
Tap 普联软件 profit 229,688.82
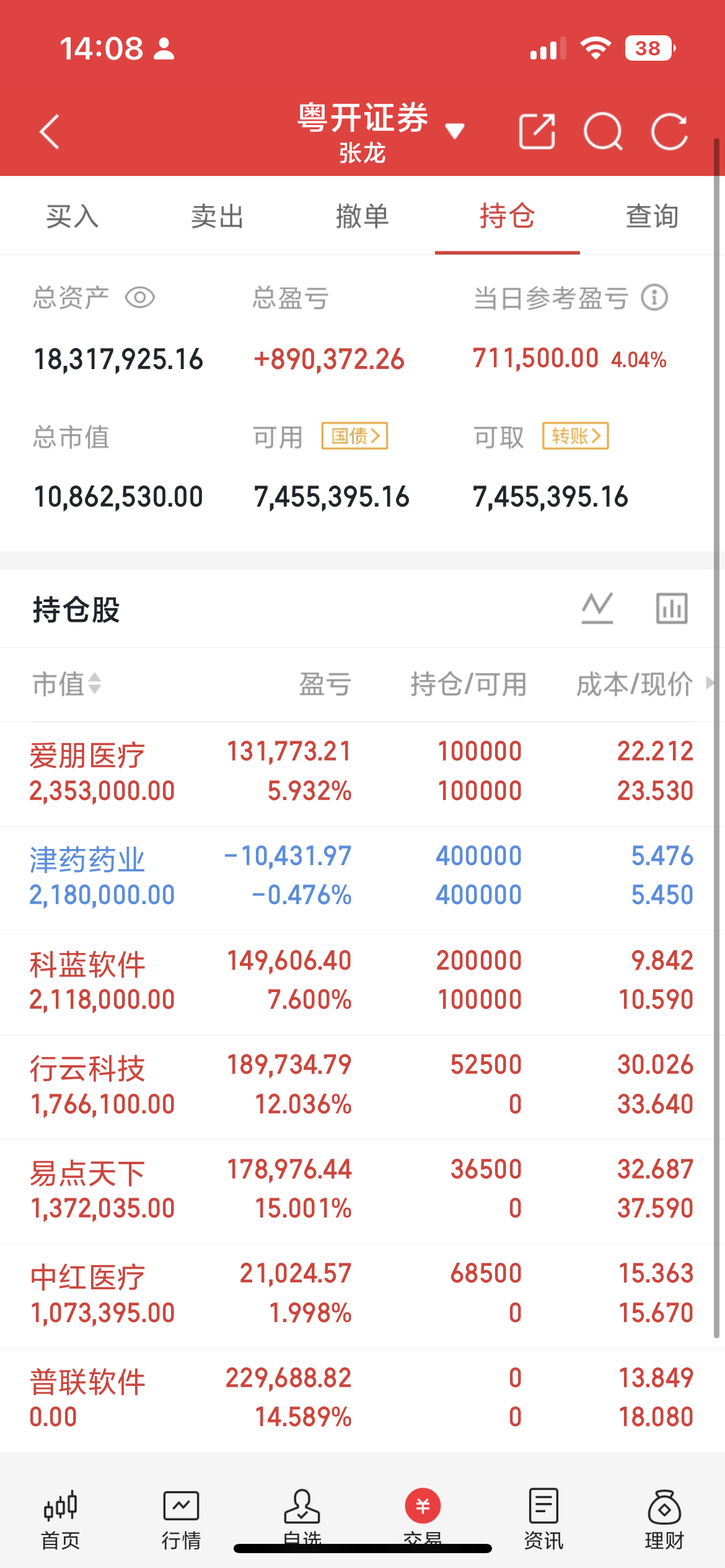pyautogui.click(x=289, y=1378)
